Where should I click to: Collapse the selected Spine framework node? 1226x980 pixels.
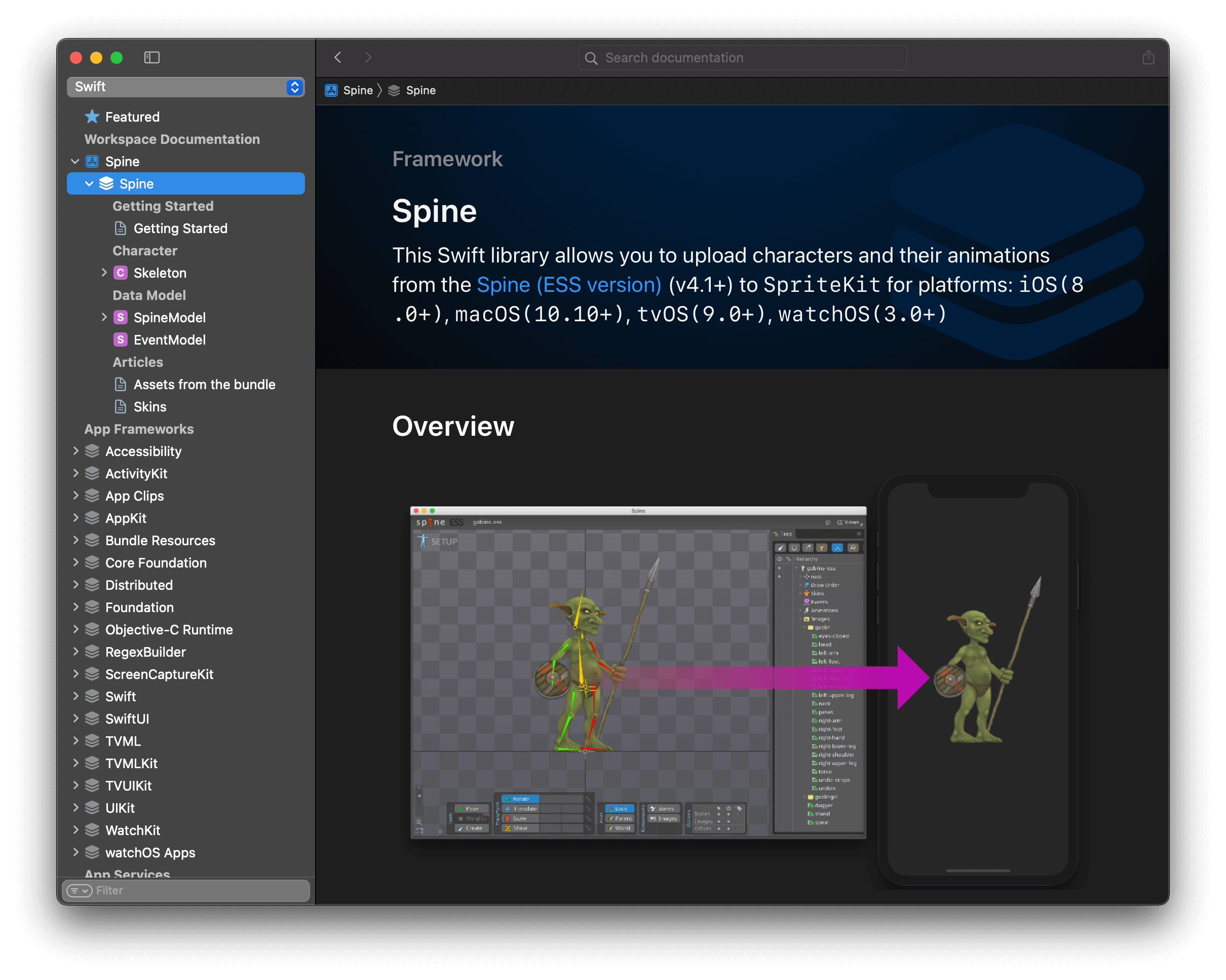[89, 184]
